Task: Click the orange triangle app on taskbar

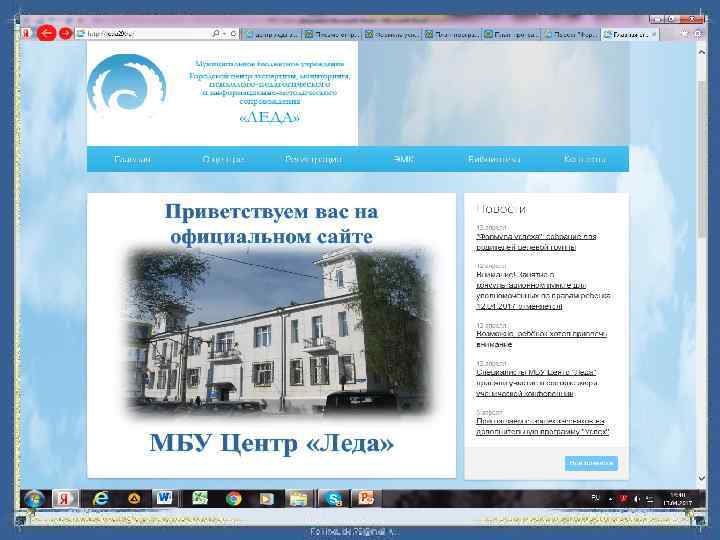Action: point(134,499)
